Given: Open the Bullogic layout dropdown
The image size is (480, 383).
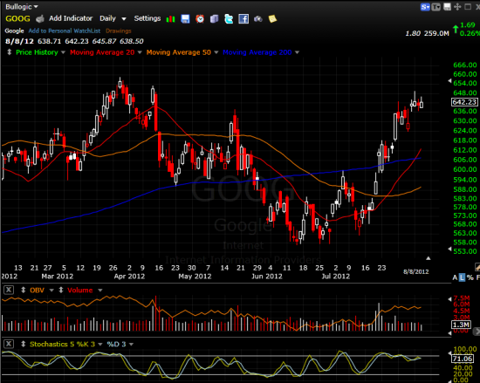Looking at the screenshot, I should (x=22, y=7).
